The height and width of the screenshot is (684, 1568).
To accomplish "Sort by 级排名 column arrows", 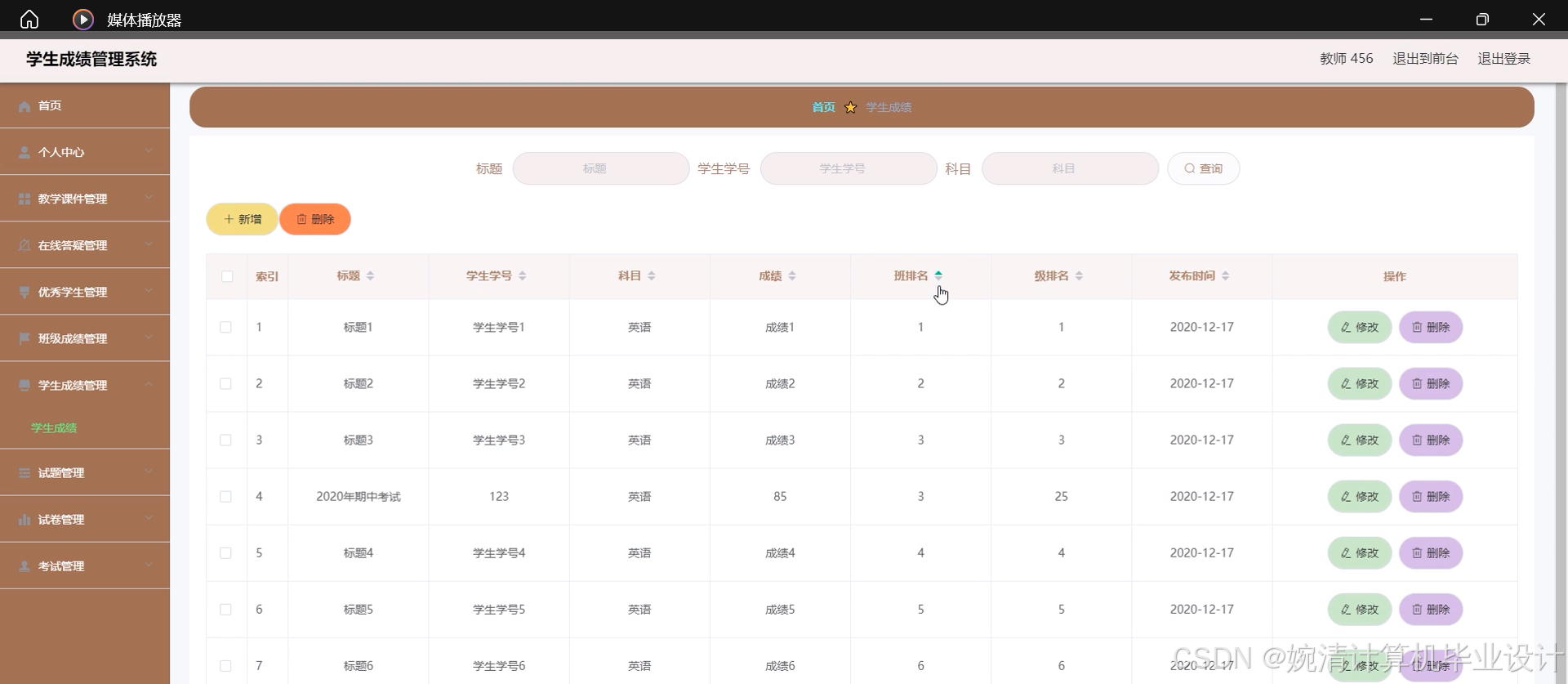I will tap(1079, 276).
